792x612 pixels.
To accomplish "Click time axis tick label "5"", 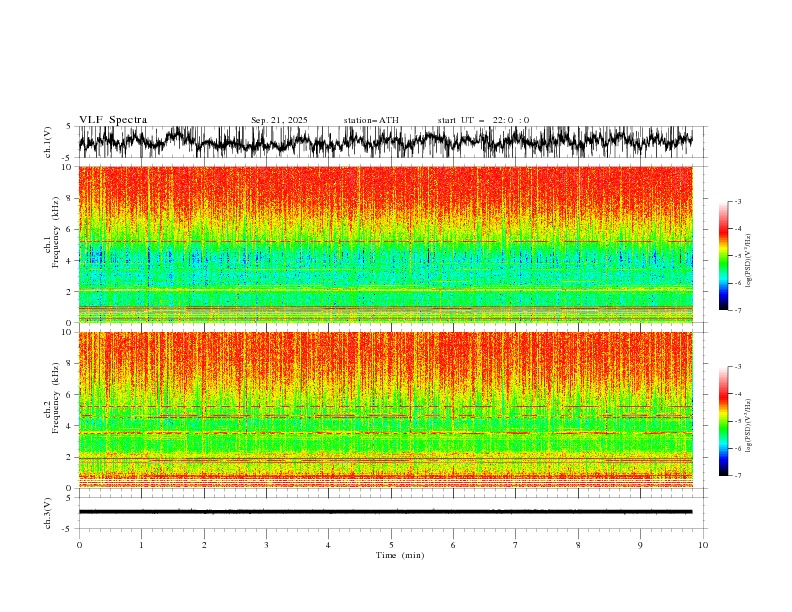I will (x=391, y=545).
